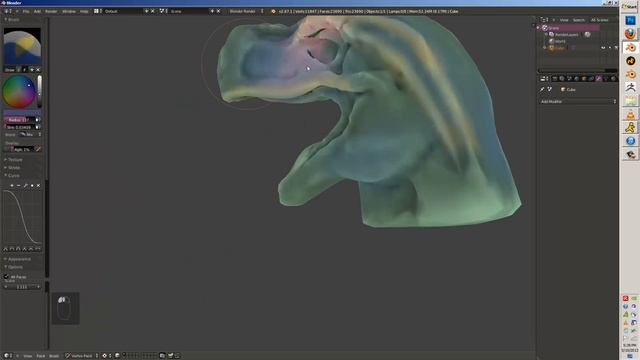This screenshot has width=640, height=360.
Task: Delete the current screen layout
Action: click(x=153, y=11)
